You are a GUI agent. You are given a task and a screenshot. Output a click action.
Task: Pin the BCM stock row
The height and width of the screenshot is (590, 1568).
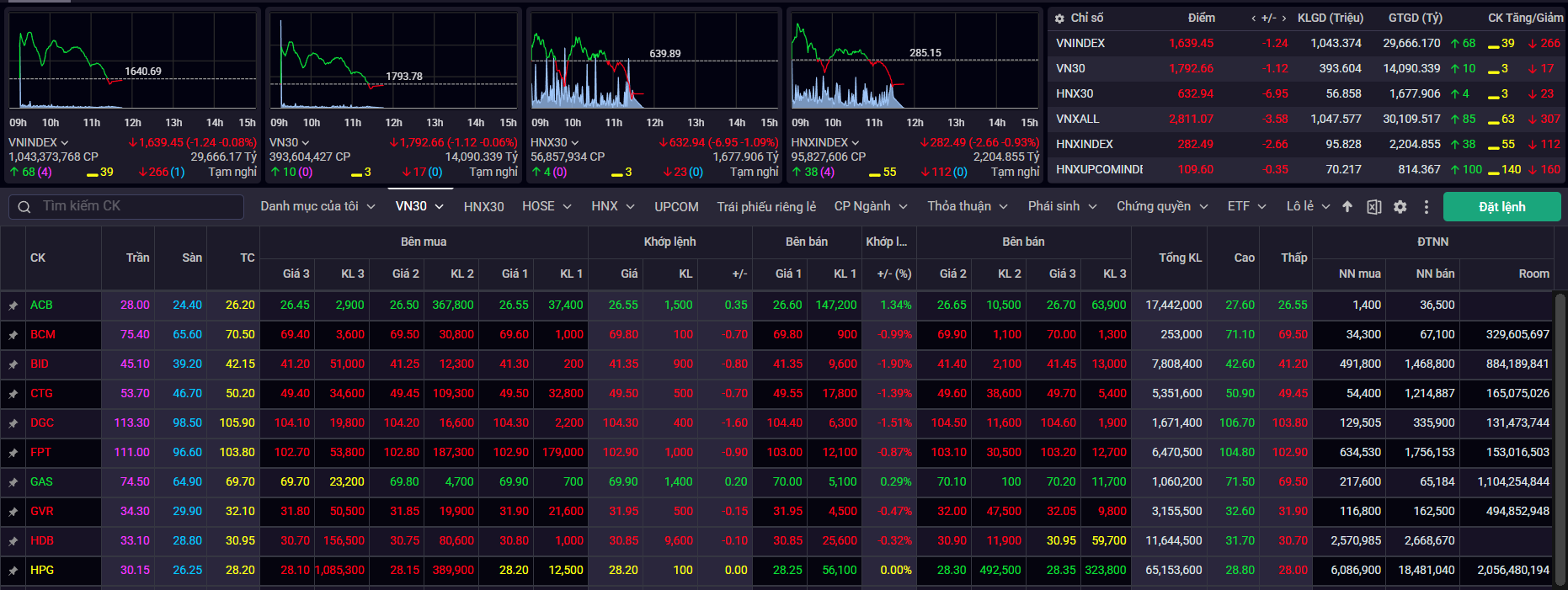pos(13,335)
